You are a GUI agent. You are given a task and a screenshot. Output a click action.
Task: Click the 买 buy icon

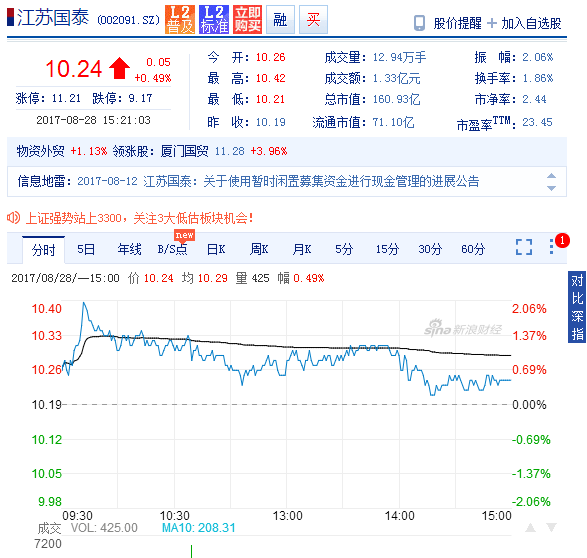point(313,19)
